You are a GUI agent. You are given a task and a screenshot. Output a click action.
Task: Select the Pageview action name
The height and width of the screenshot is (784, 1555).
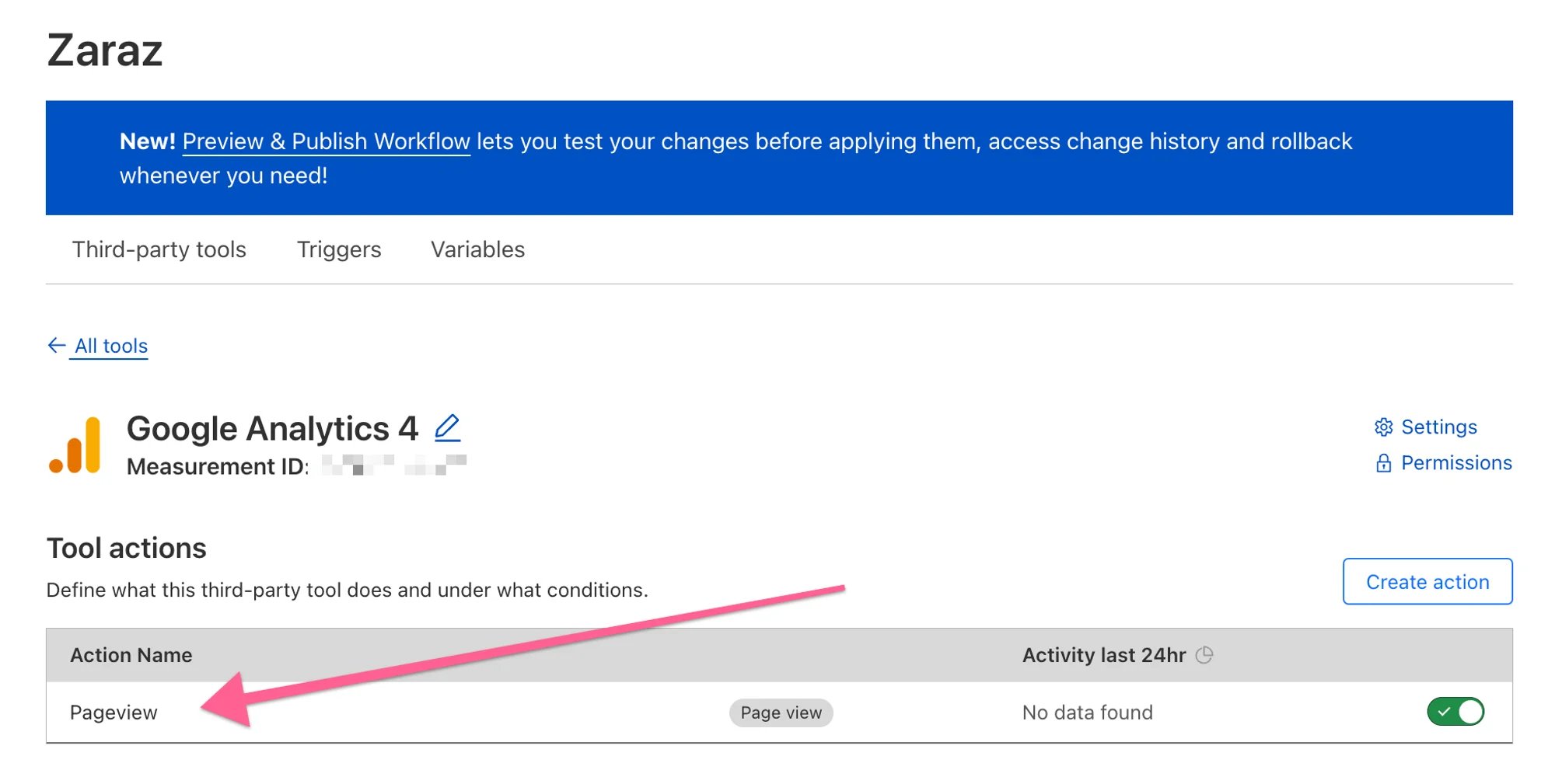114,712
